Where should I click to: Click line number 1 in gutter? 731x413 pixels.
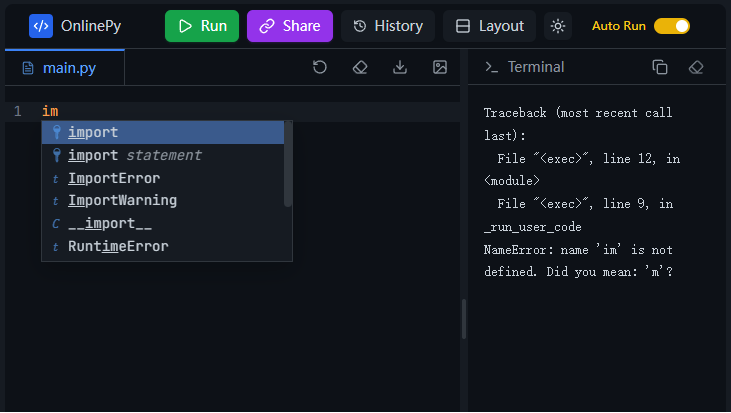coord(18,111)
